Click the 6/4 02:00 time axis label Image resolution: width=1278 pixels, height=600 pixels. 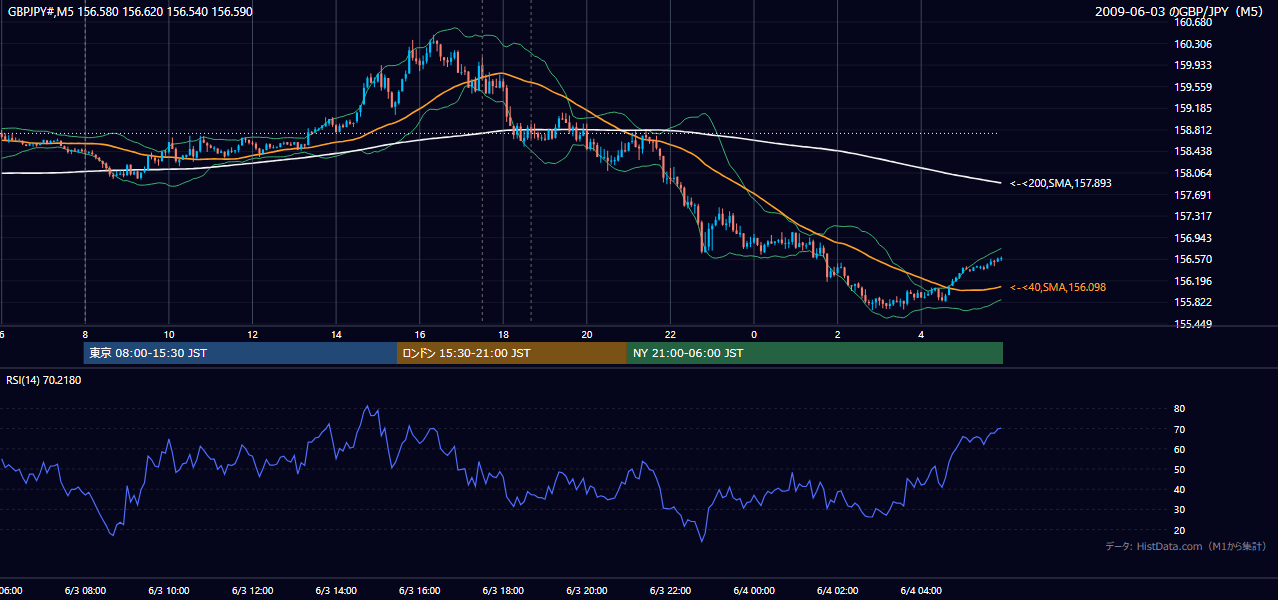tap(838, 591)
